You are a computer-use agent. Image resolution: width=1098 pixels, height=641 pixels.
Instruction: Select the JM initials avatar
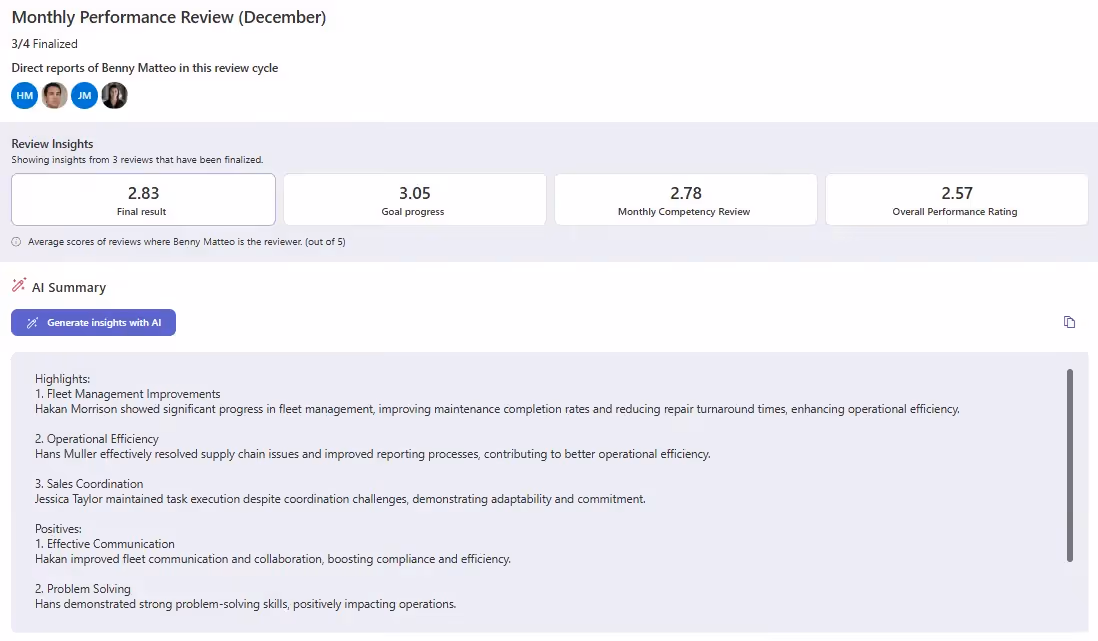tap(85, 95)
